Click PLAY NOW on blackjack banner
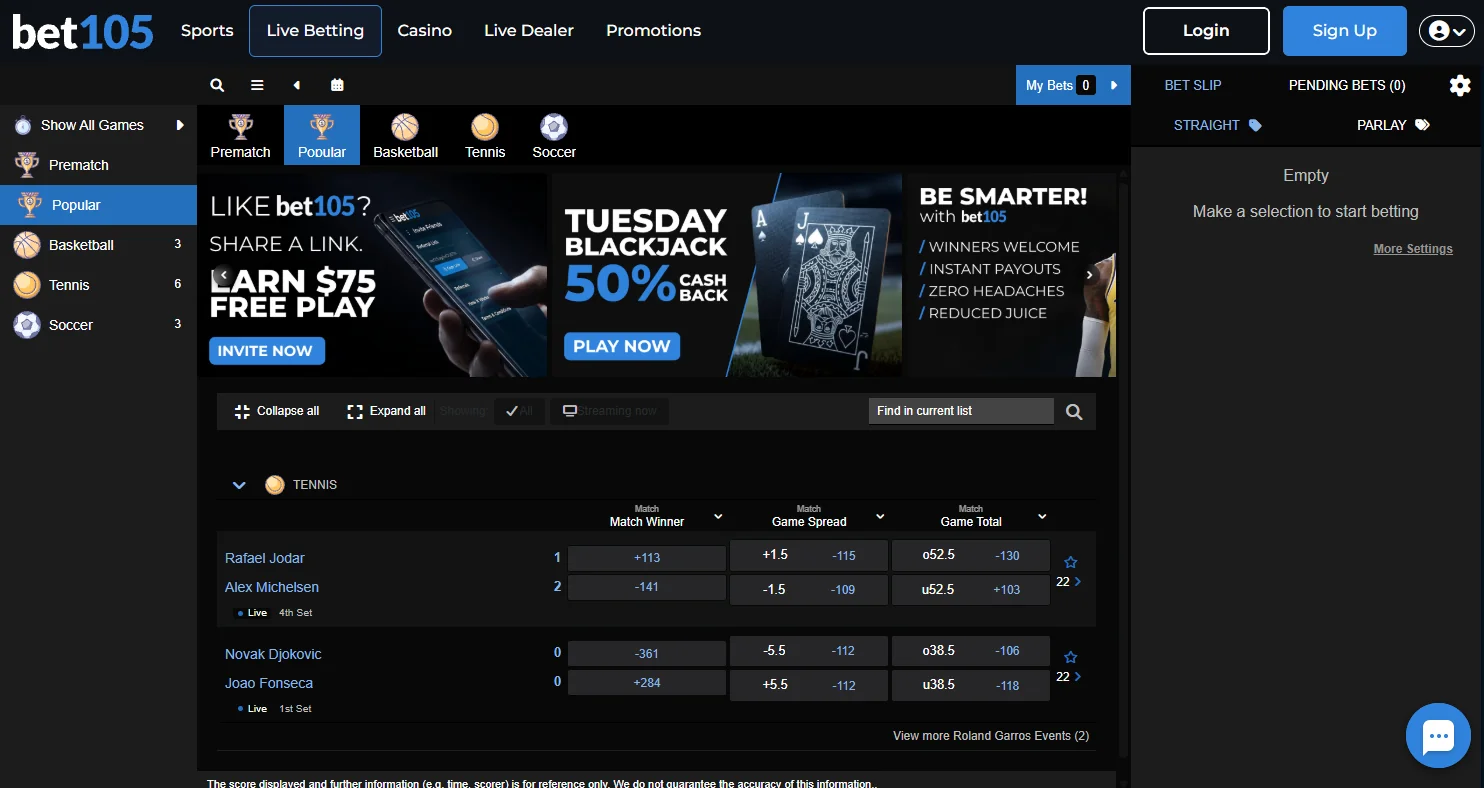 coord(622,346)
